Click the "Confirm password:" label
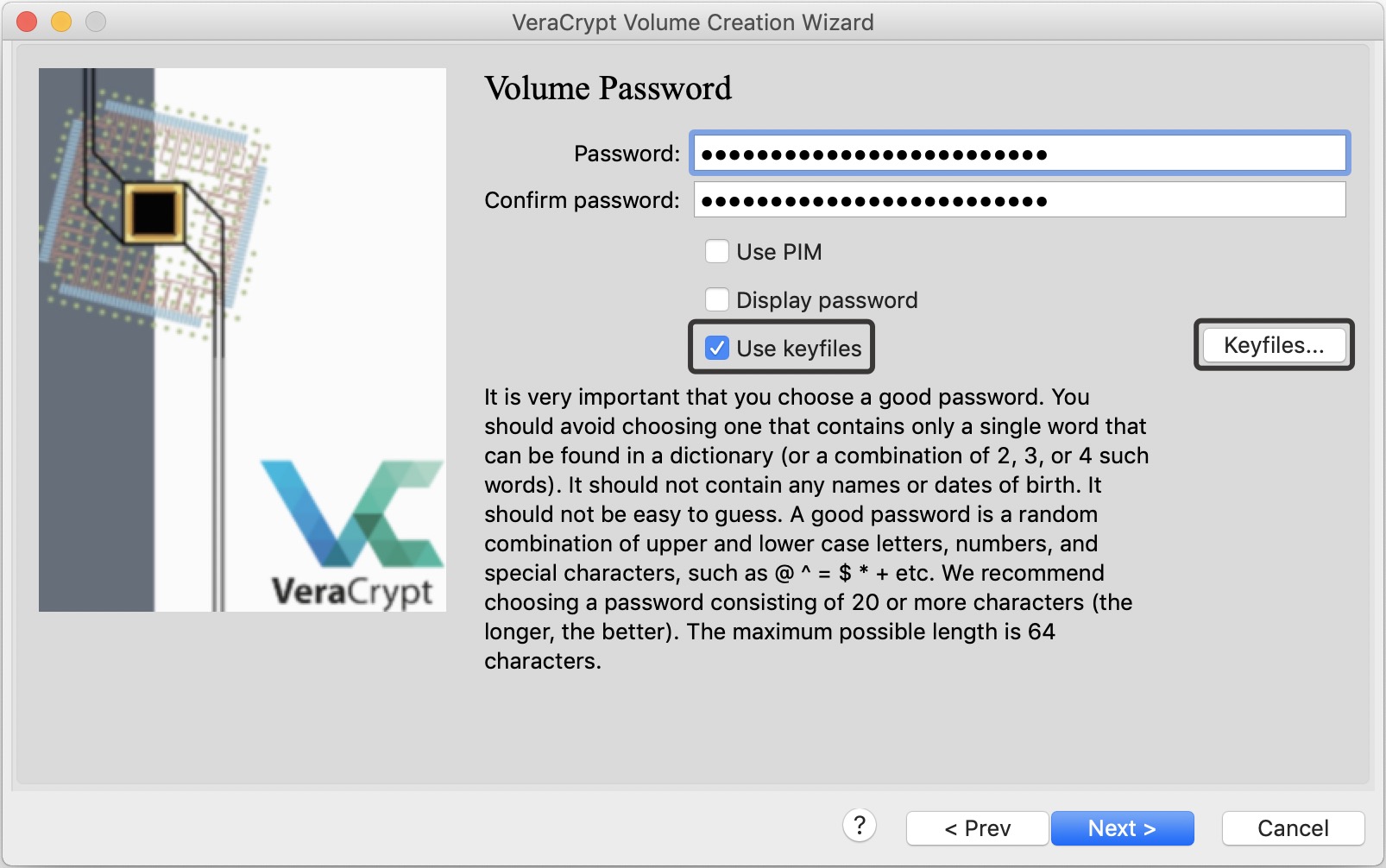The height and width of the screenshot is (868, 1386). [x=582, y=200]
